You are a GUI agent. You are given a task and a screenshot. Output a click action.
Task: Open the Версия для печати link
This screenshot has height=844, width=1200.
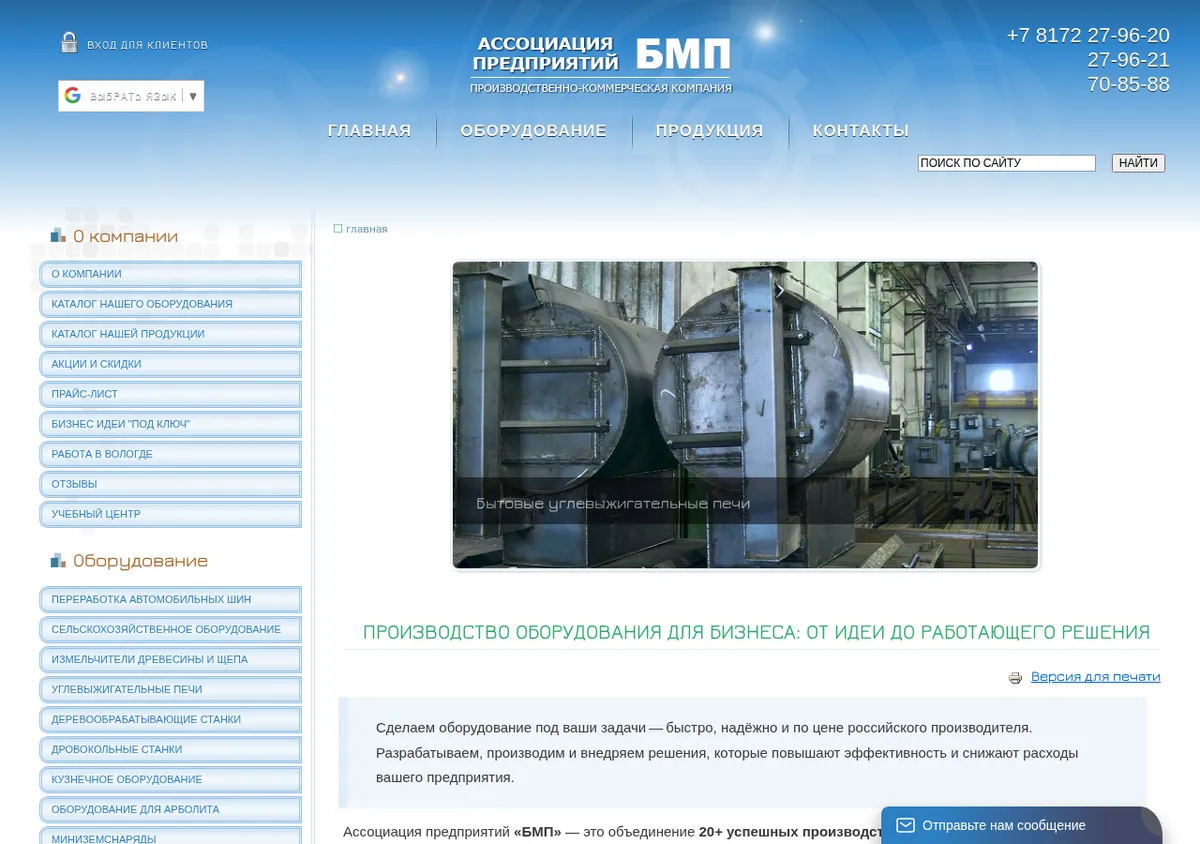coord(1095,677)
